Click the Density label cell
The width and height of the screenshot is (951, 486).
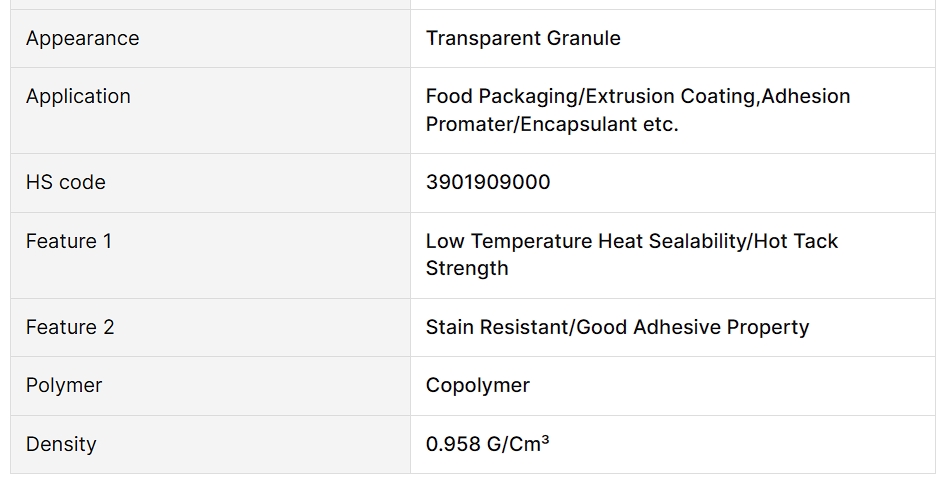pyautogui.click(x=61, y=444)
